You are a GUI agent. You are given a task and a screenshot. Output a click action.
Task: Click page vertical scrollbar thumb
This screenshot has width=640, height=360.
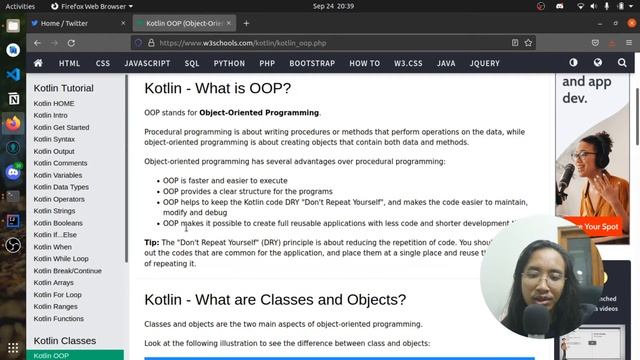click(x=637, y=116)
